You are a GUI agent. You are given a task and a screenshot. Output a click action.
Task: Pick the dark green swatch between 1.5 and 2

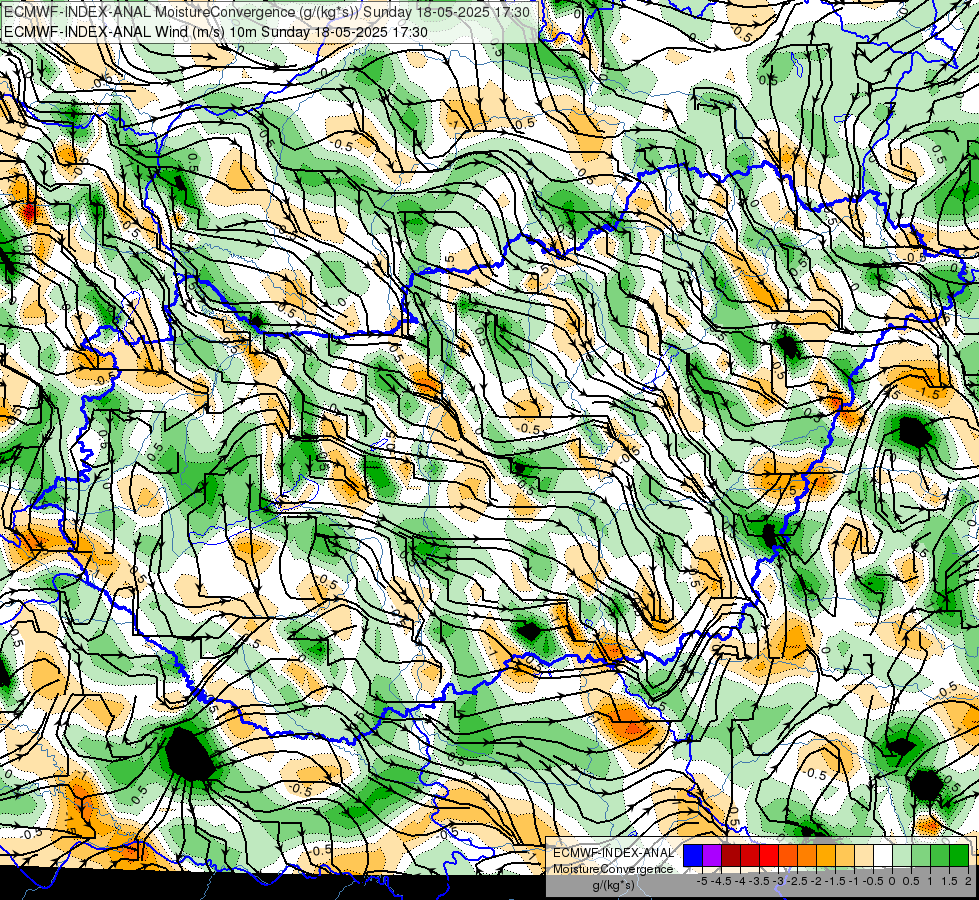pyautogui.click(x=959, y=856)
